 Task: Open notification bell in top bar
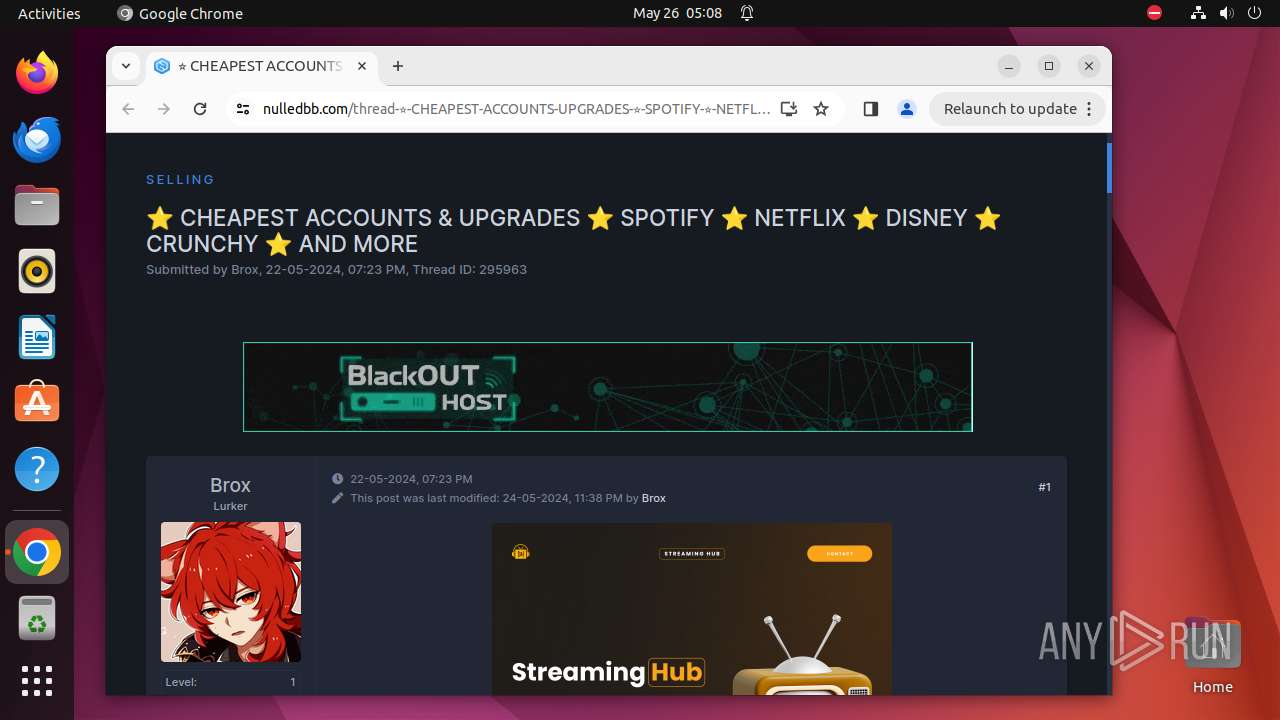[747, 13]
